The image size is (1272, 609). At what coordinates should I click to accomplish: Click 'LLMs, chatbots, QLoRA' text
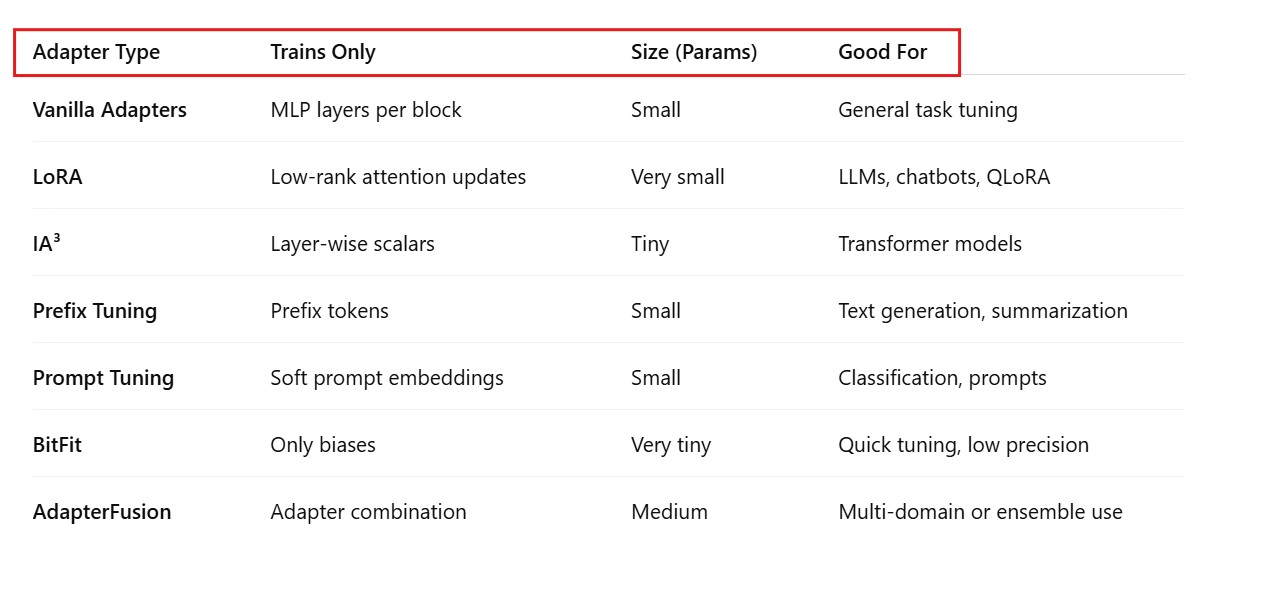click(944, 177)
